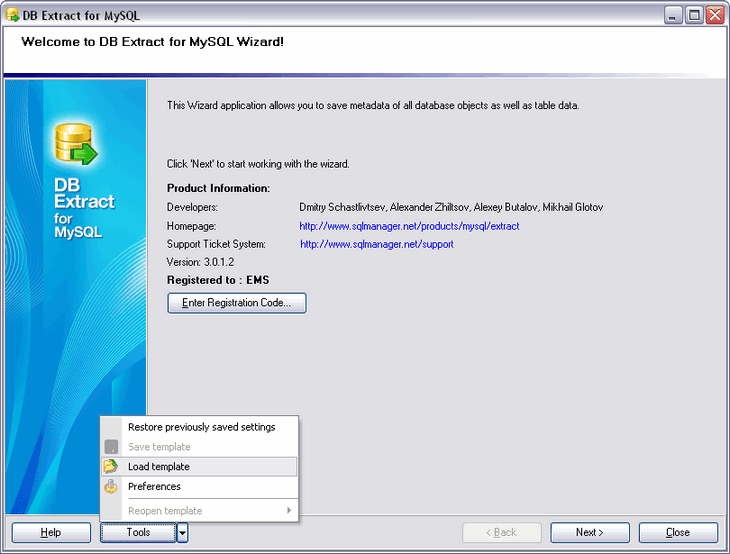
Task: Click the DB Extract title bar icon
Action: [12, 15]
